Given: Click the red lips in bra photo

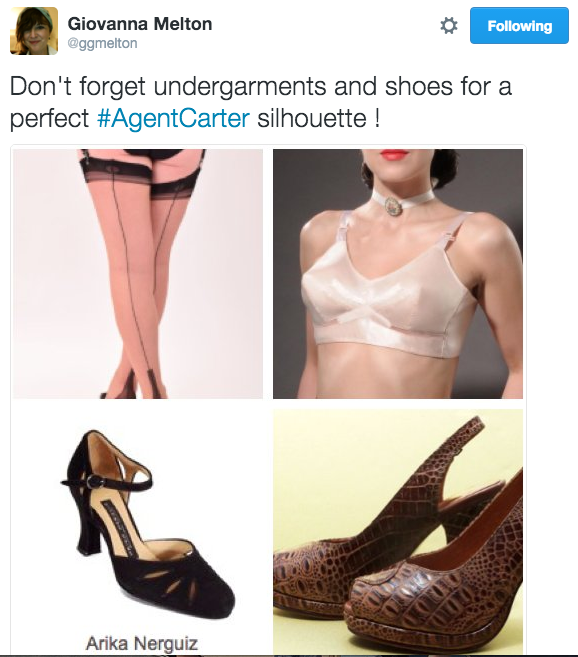Looking at the screenshot, I should pyautogui.click(x=393, y=155).
